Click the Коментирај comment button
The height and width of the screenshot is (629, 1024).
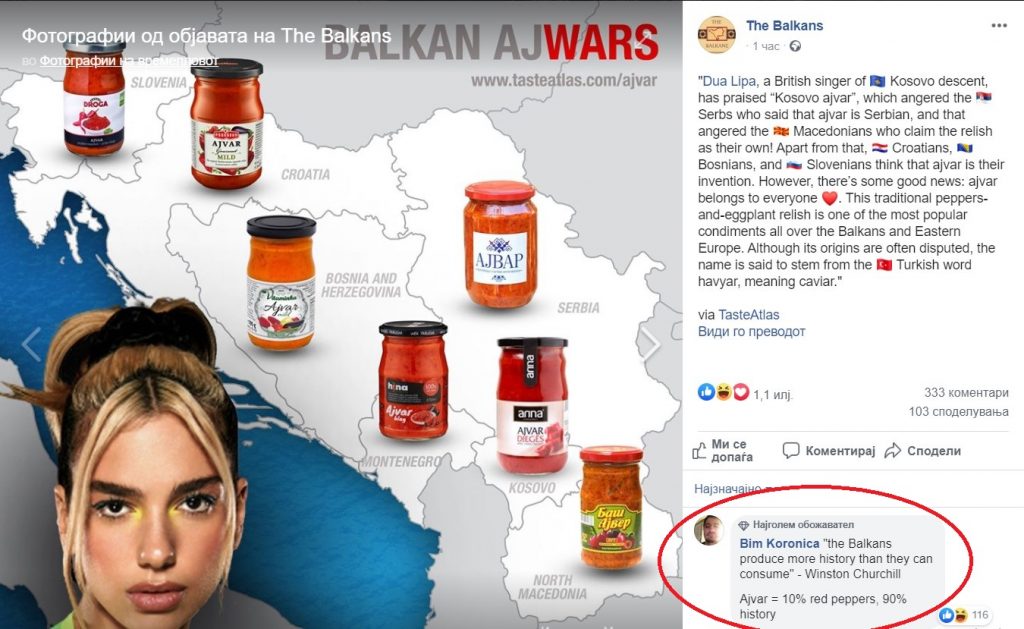(829, 451)
